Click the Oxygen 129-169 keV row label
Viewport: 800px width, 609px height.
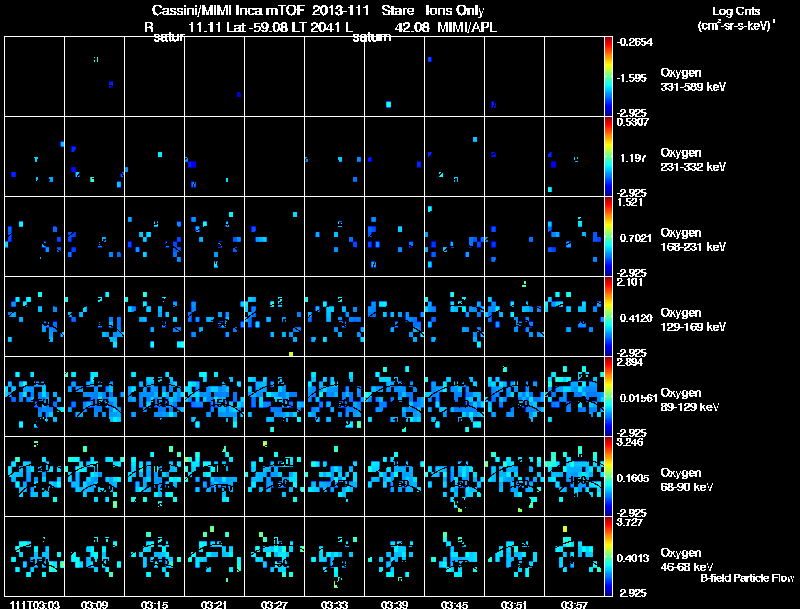coord(693,320)
